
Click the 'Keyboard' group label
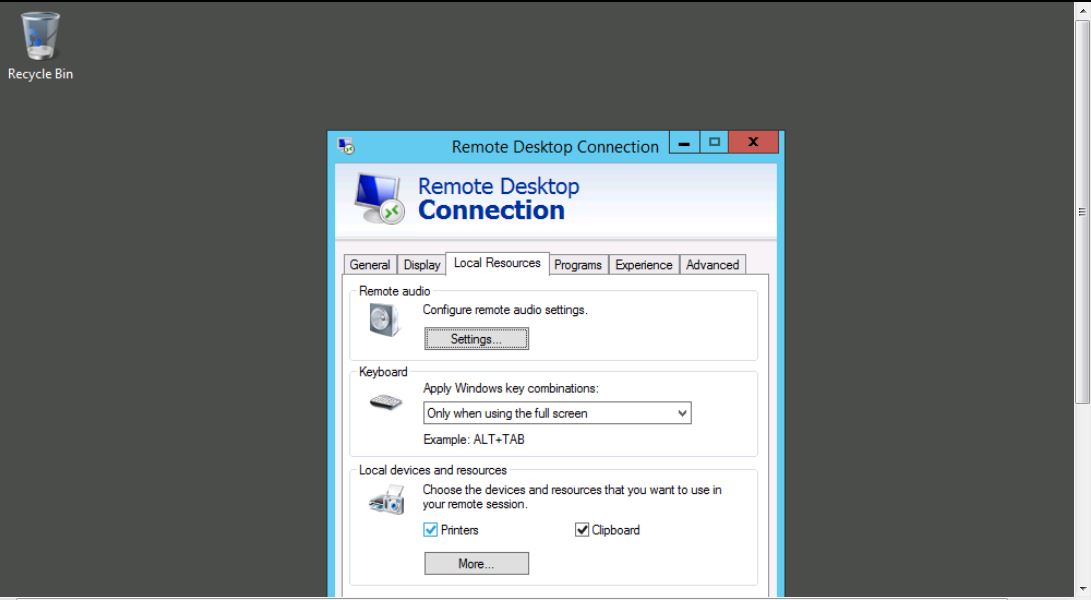tap(383, 372)
